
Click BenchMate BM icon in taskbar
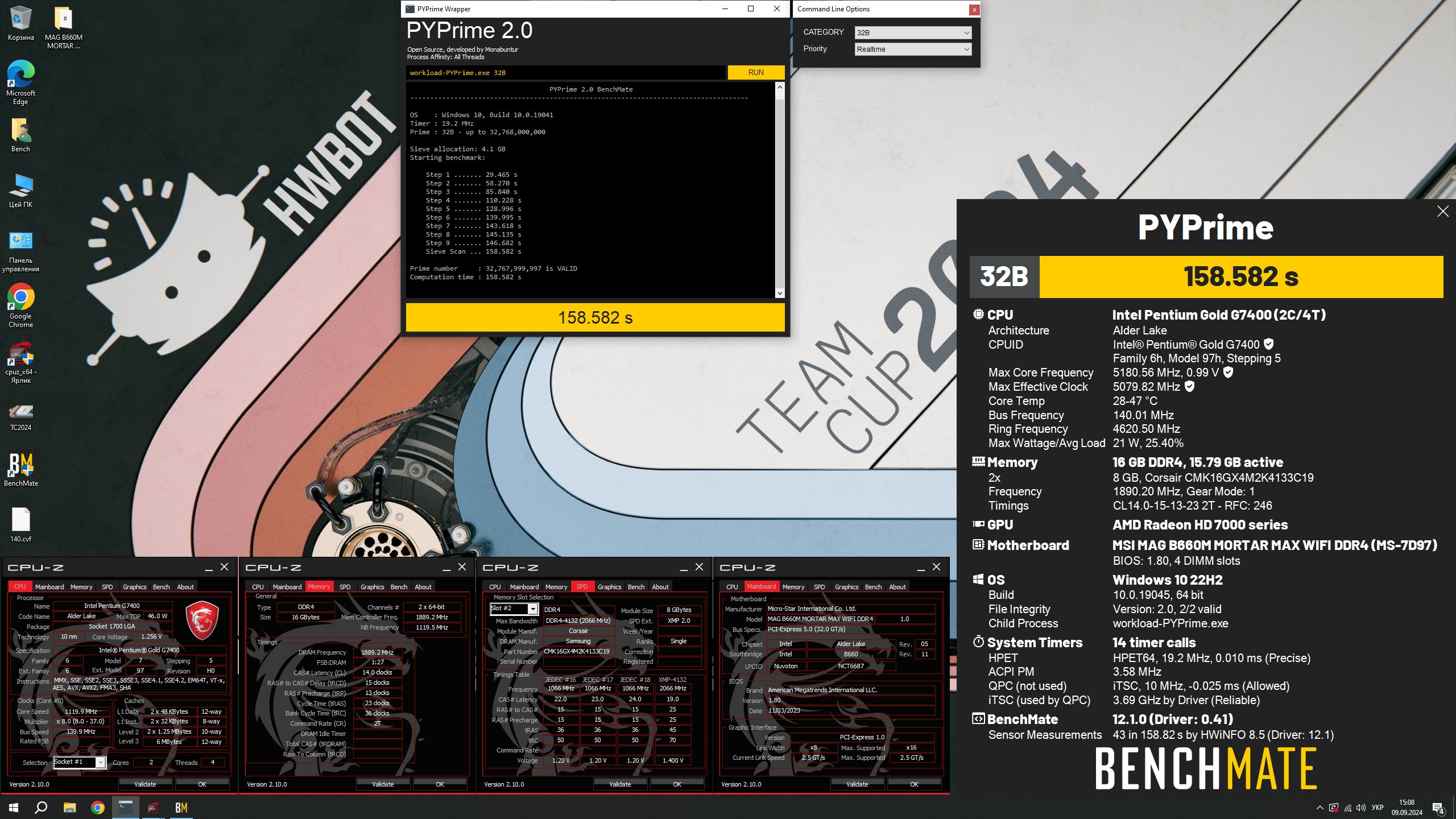coord(181,807)
